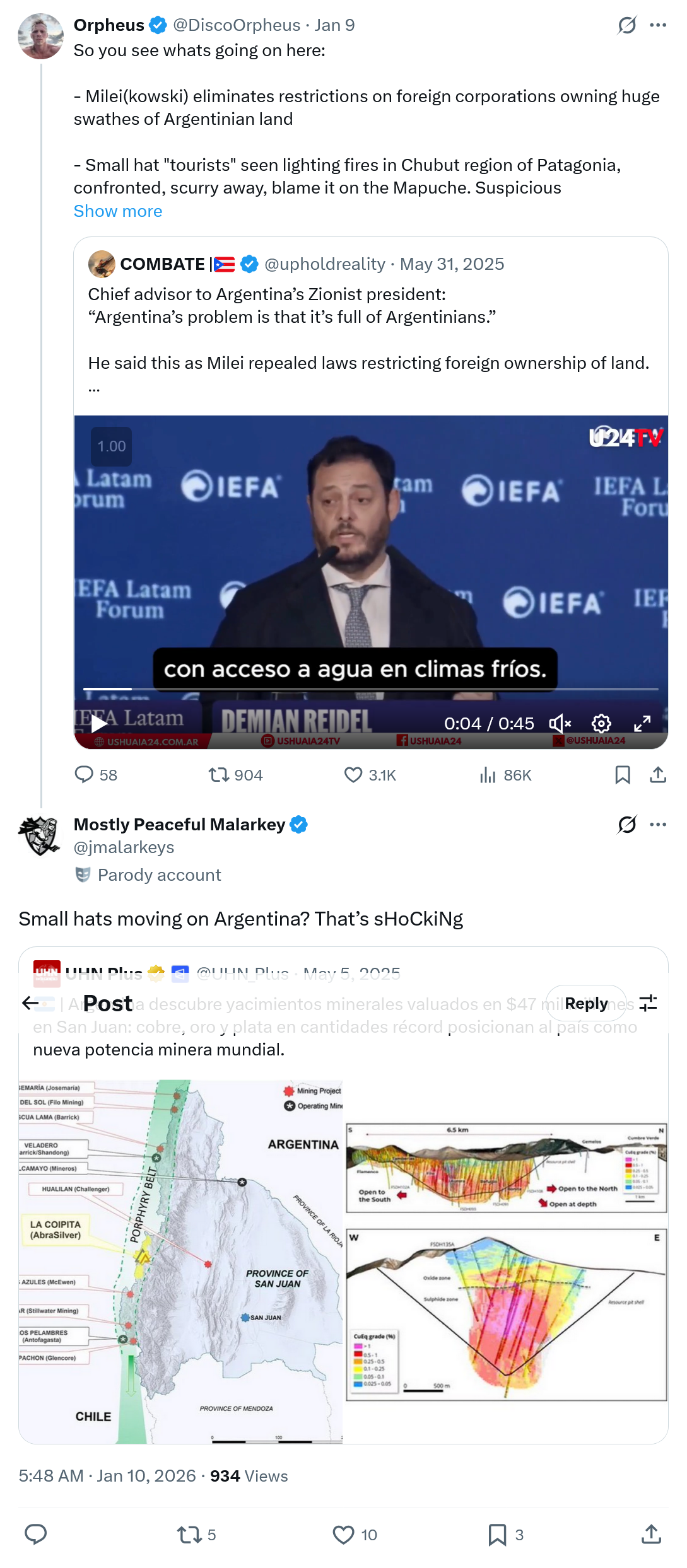Expand the post with Show more
This screenshot has height=1568, width=687.
point(118,211)
